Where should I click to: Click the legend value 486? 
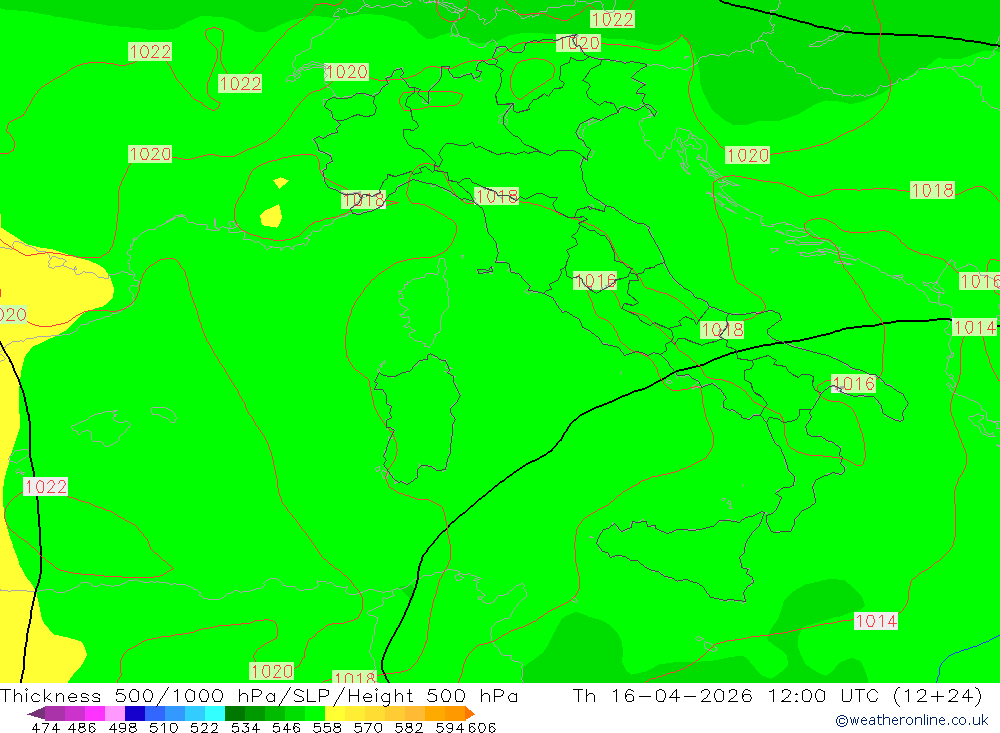coord(82,728)
